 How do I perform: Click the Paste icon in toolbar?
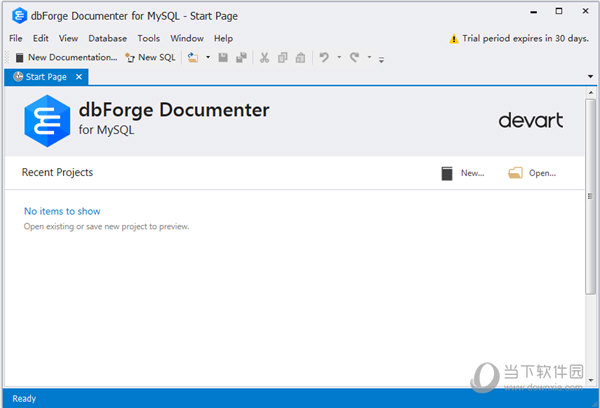300,57
